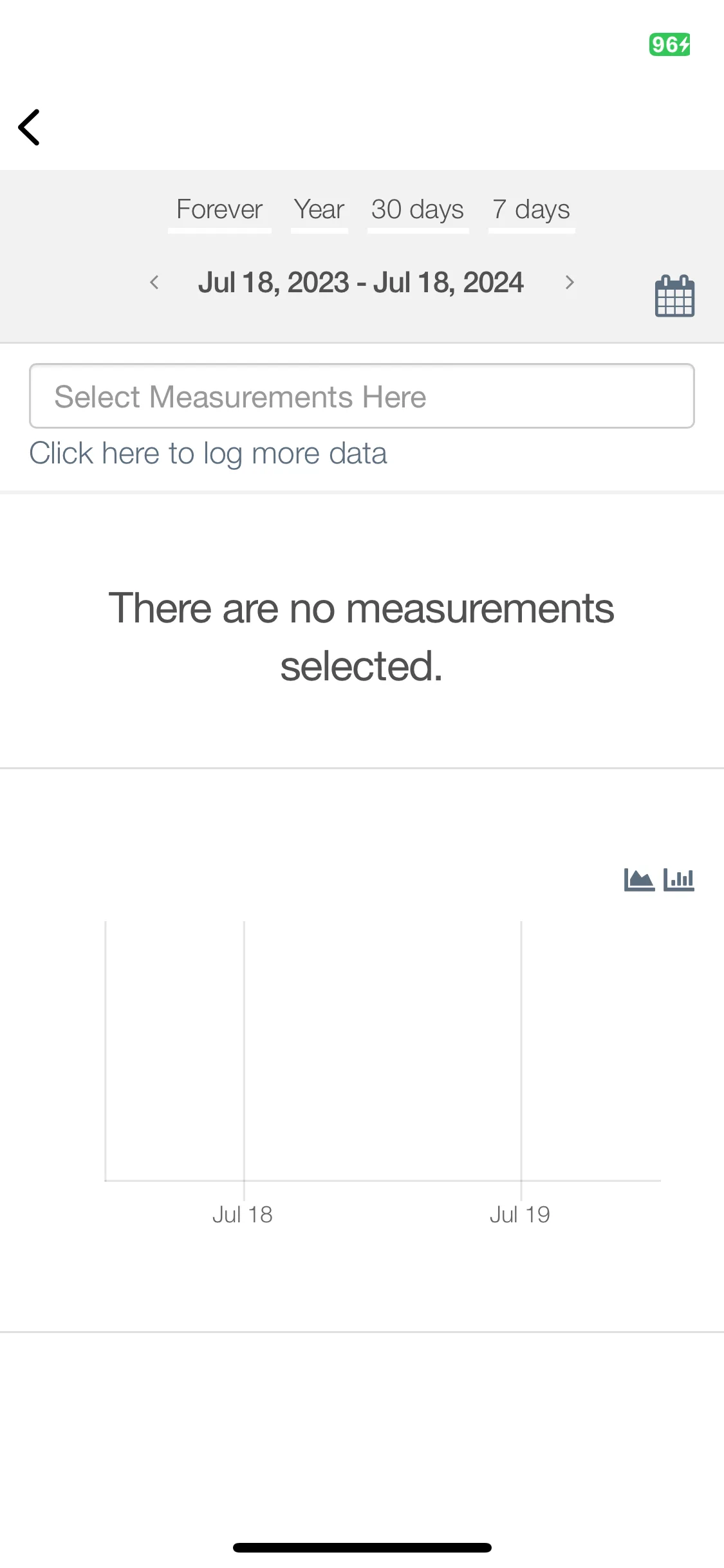Click here to log more data link
This screenshot has width=724, height=1568.
click(x=209, y=454)
